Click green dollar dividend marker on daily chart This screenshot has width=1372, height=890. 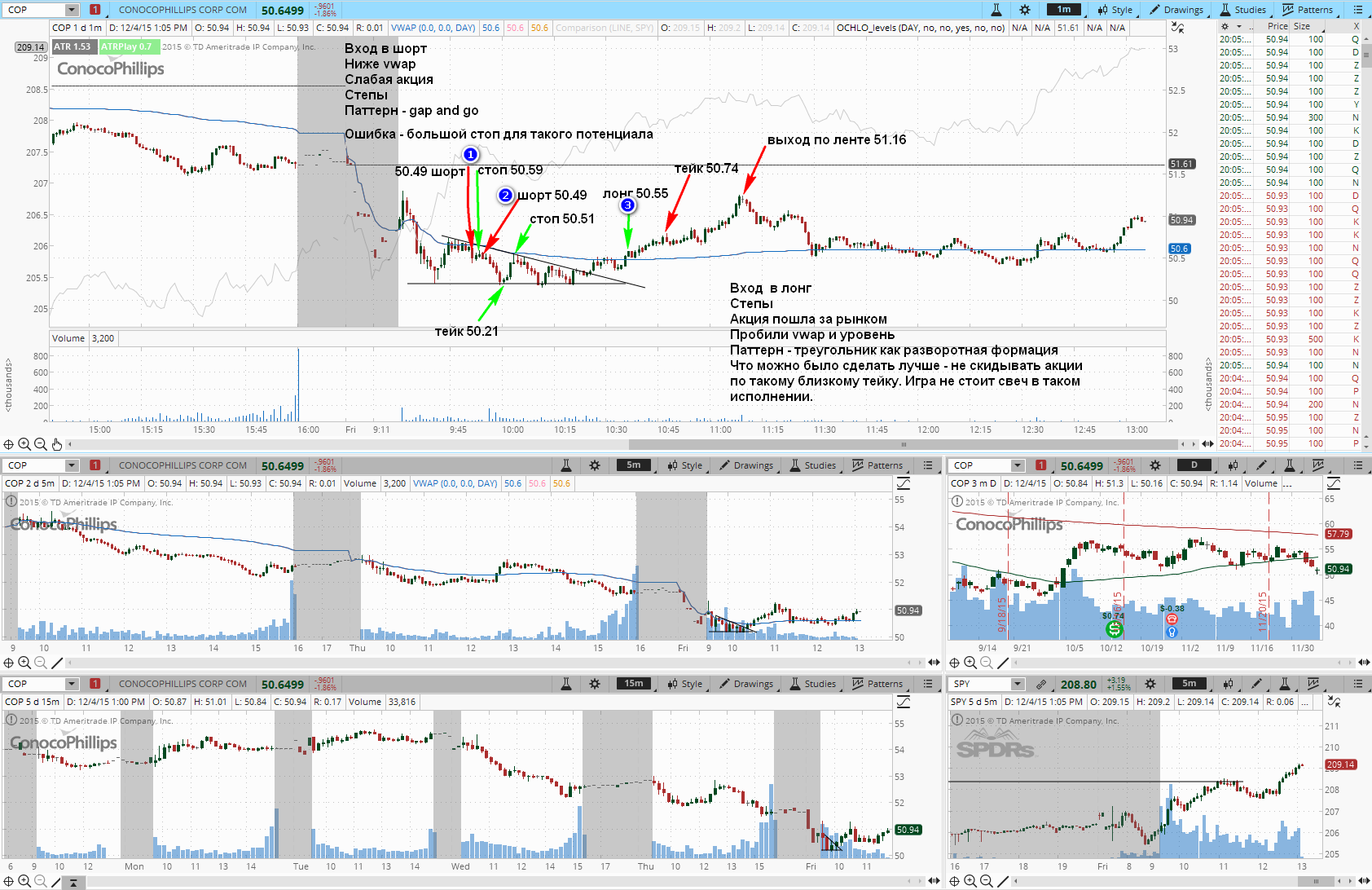click(1114, 628)
